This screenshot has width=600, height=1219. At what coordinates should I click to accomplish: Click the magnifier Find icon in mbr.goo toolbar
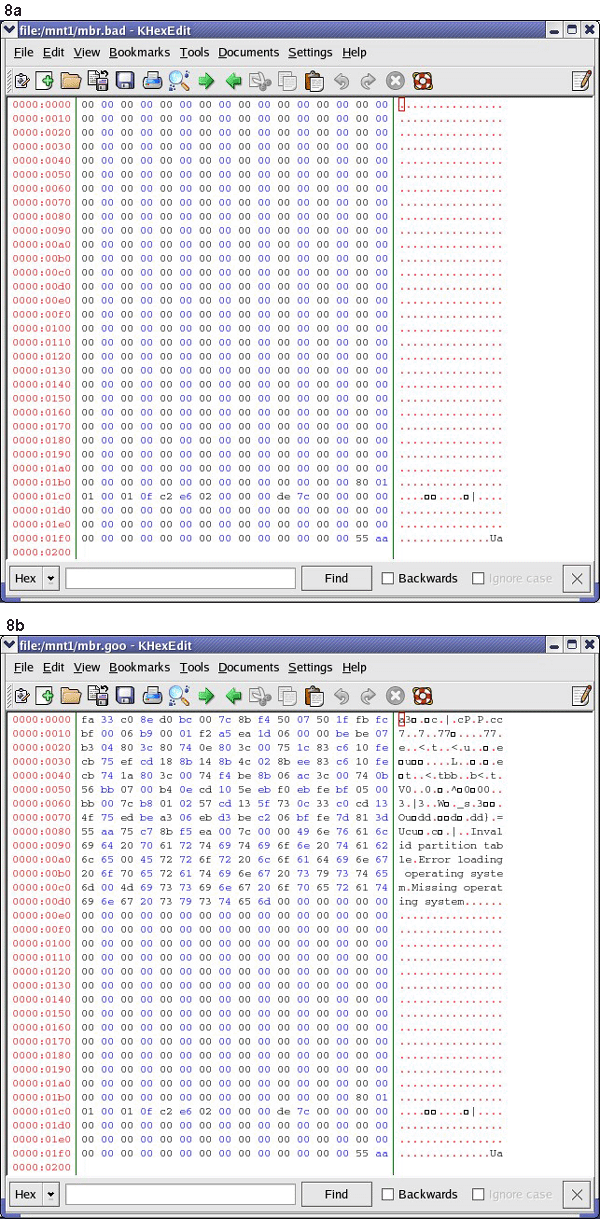pyautogui.click(x=179, y=696)
